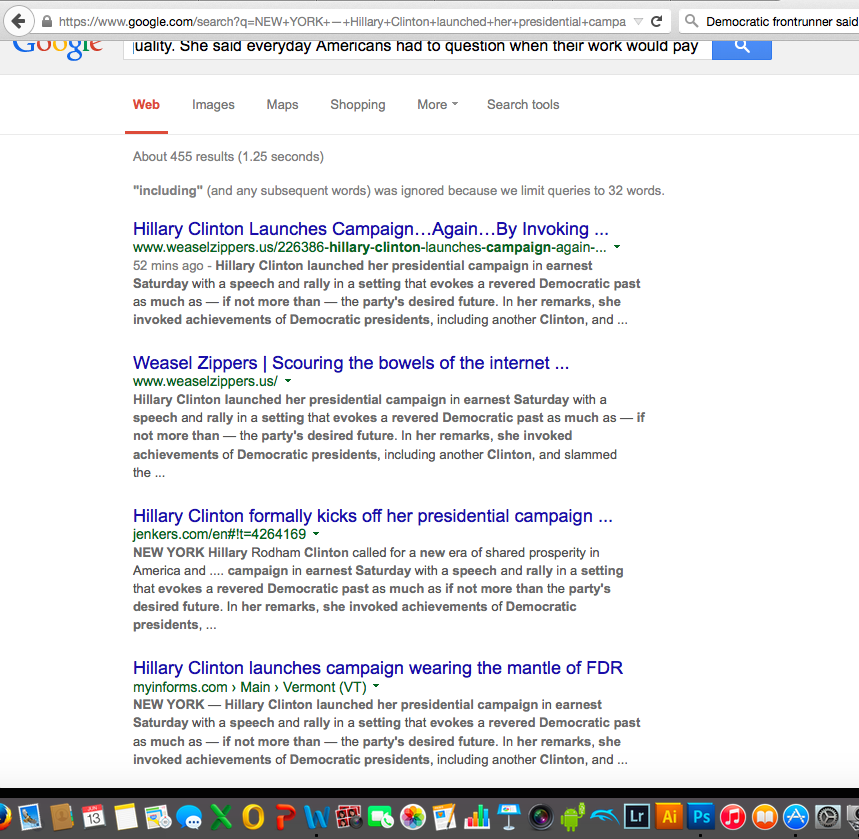
Task: Click the myinforms.com › Main › Vermont (VT) breadcrumb
Action: pos(249,687)
